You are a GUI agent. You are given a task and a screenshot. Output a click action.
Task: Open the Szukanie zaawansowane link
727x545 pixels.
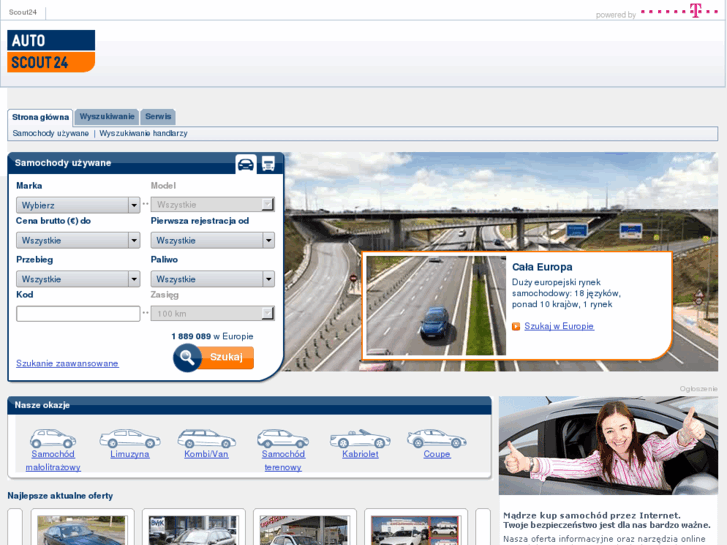tap(67, 363)
